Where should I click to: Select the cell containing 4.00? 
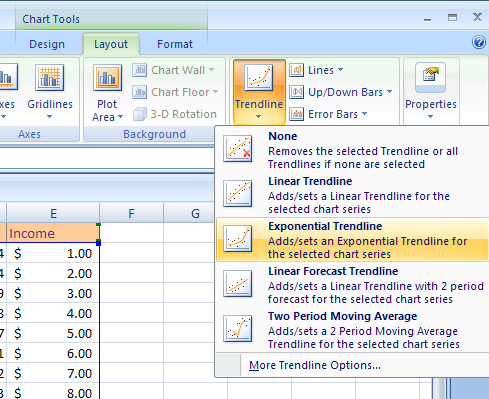click(x=53, y=313)
